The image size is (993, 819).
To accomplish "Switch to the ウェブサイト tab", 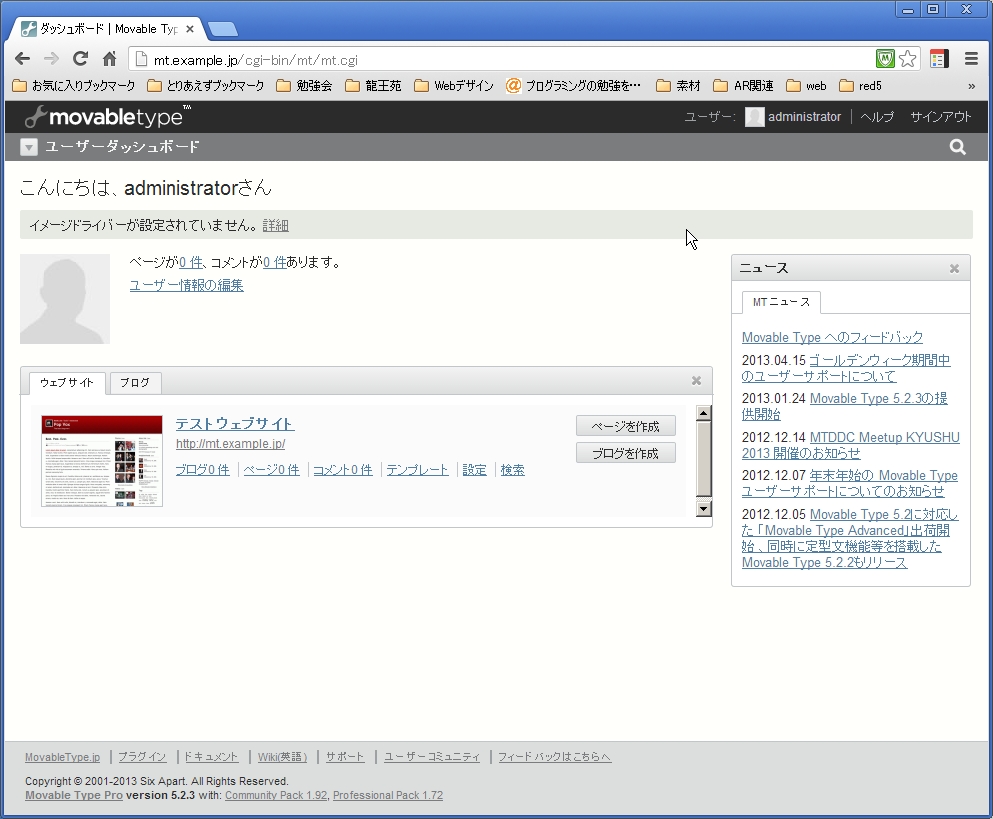I will click(67, 383).
